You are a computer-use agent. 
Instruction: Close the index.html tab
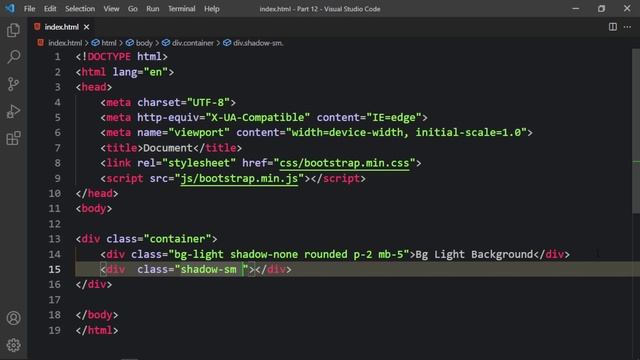click(x=87, y=27)
